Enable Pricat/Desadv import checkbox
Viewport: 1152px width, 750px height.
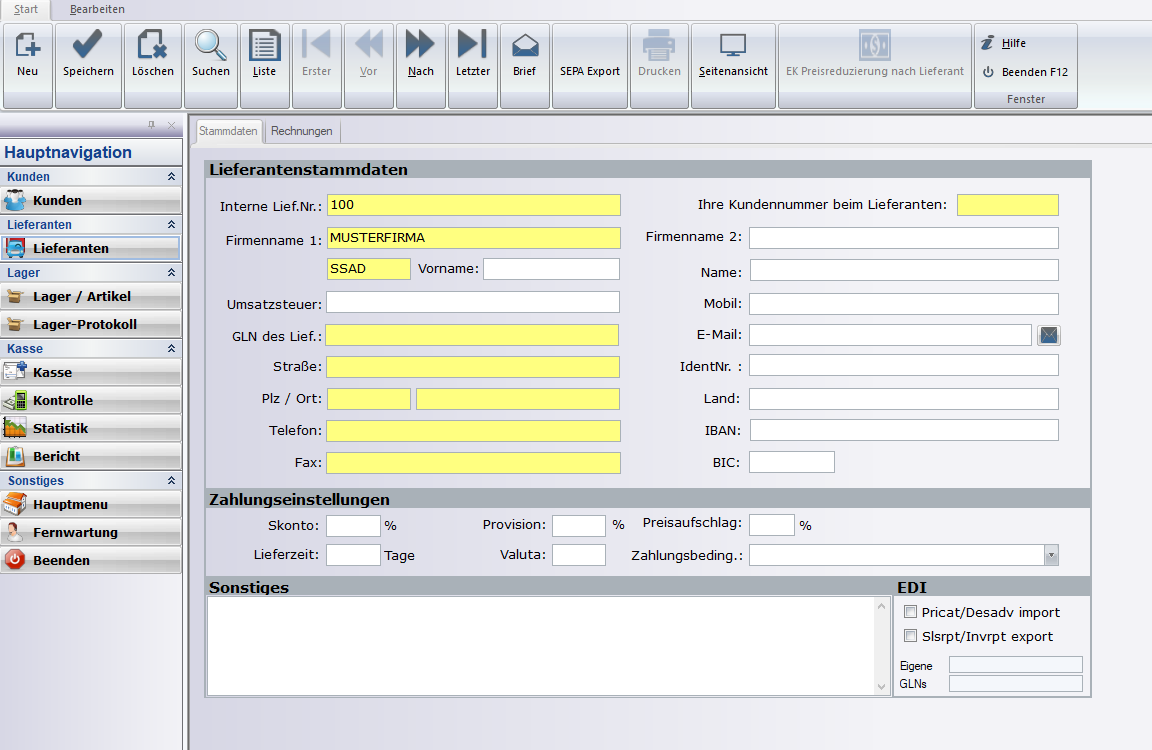coord(910,612)
